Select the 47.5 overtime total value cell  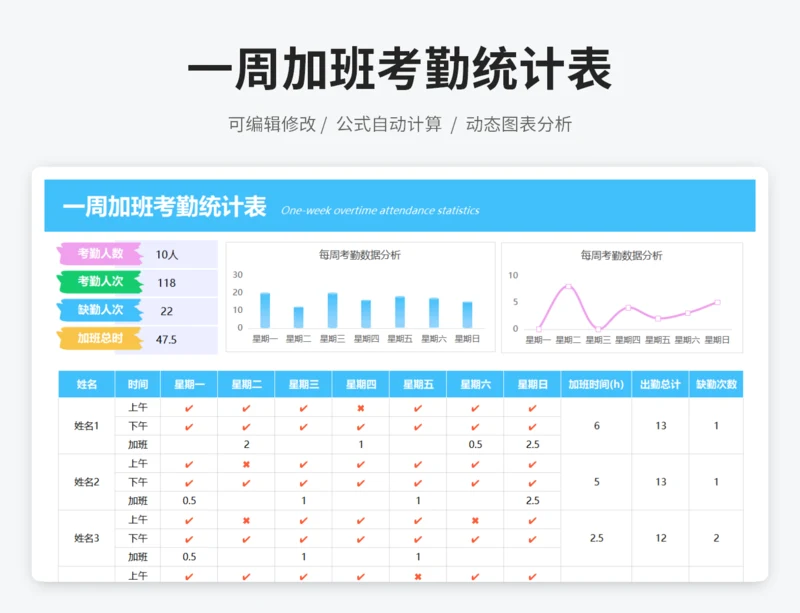pos(167,340)
